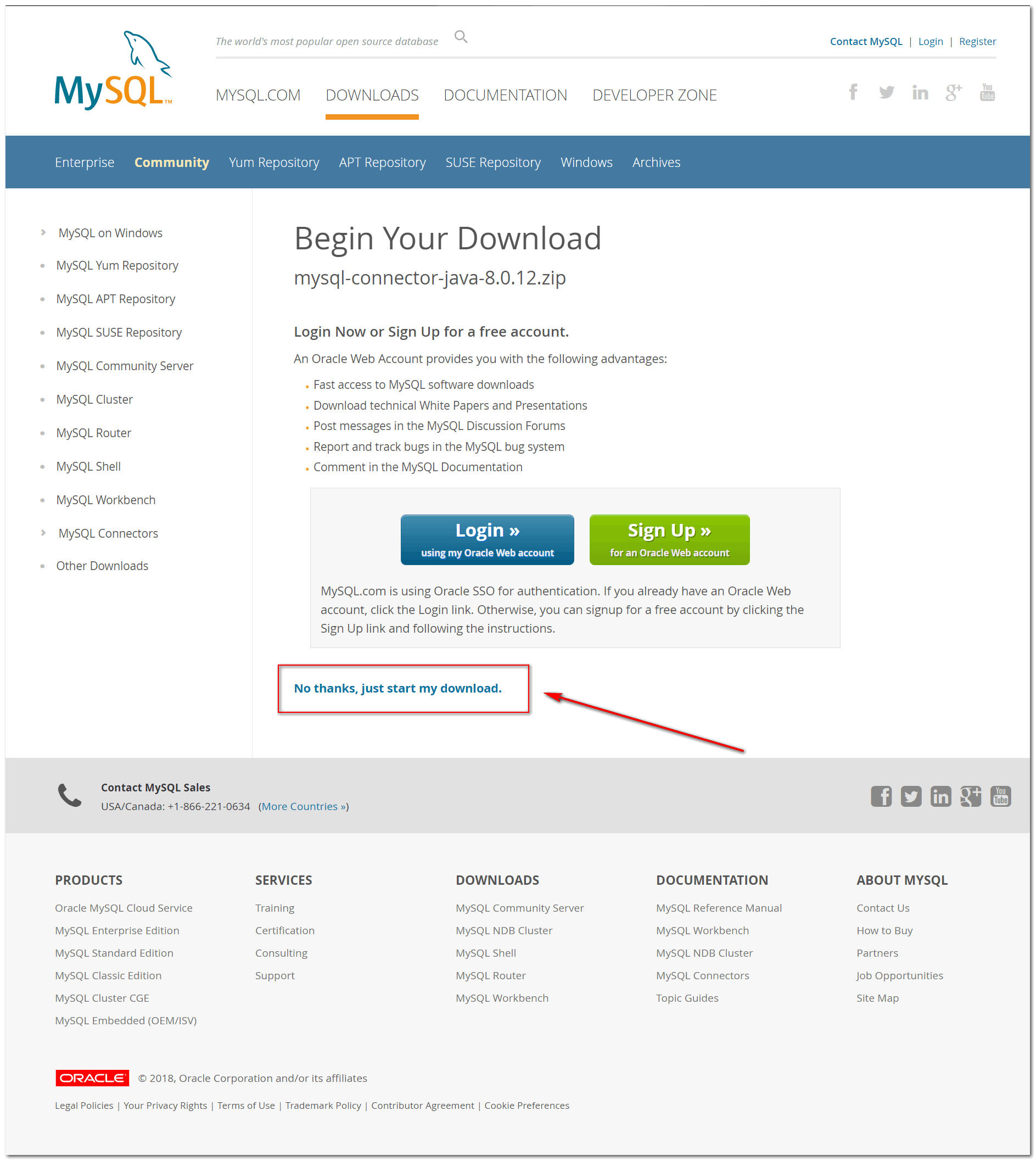Open MySQL on Windows sidebar link
The width and height of the screenshot is (1036, 1161).
point(110,233)
